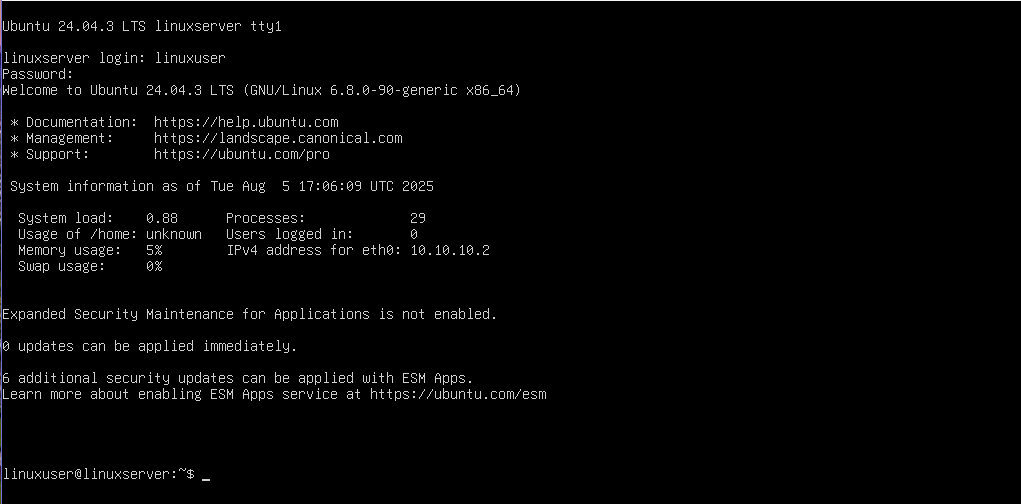This screenshot has height=504, width=1021.
Task: Click the Users logged in value
Action: click(x=414, y=234)
